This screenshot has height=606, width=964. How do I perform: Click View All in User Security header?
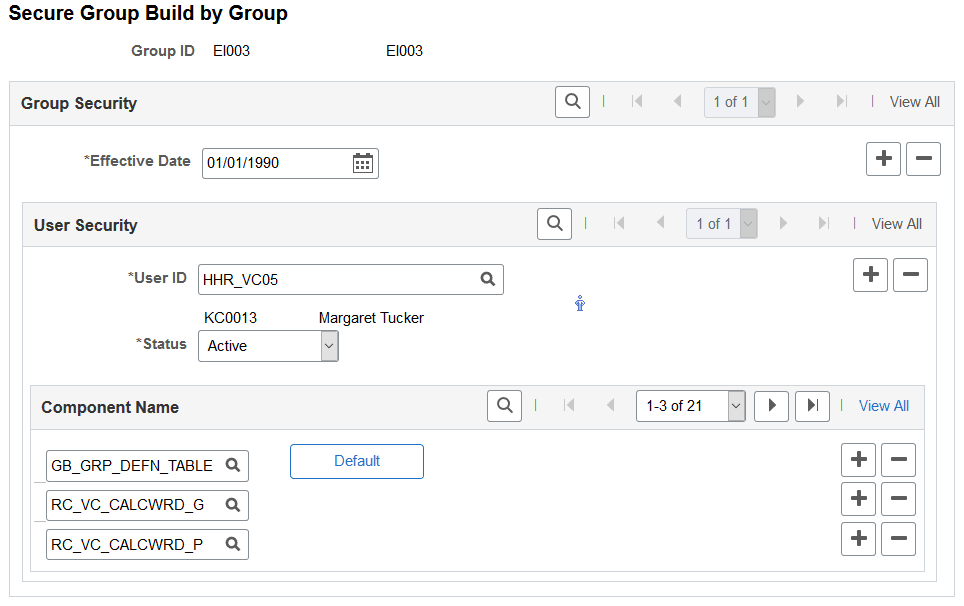896,223
